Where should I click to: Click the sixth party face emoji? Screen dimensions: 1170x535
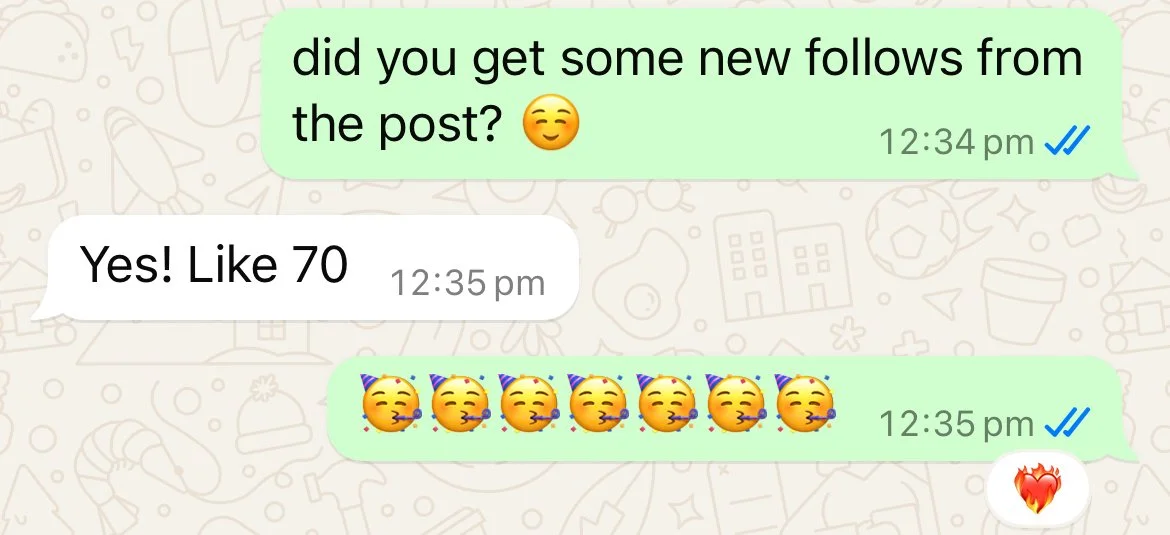pos(734,404)
